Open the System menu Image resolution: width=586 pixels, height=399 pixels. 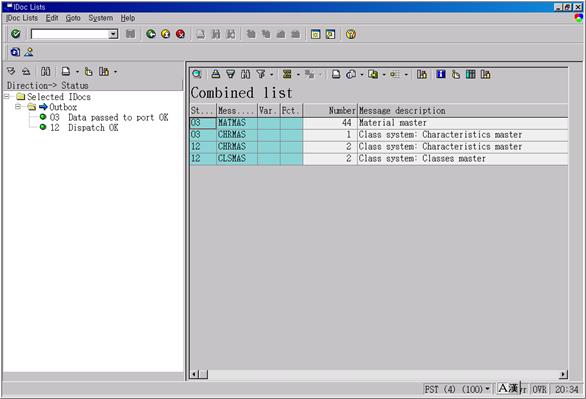pos(101,18)
